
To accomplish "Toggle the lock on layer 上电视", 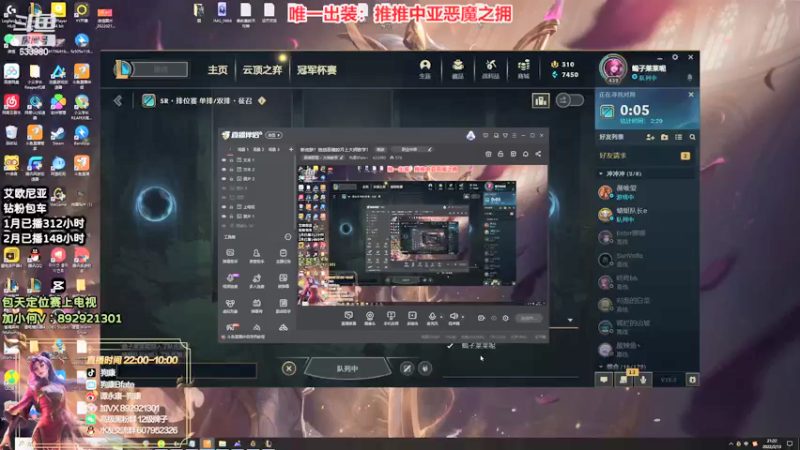I will [232, 207].
